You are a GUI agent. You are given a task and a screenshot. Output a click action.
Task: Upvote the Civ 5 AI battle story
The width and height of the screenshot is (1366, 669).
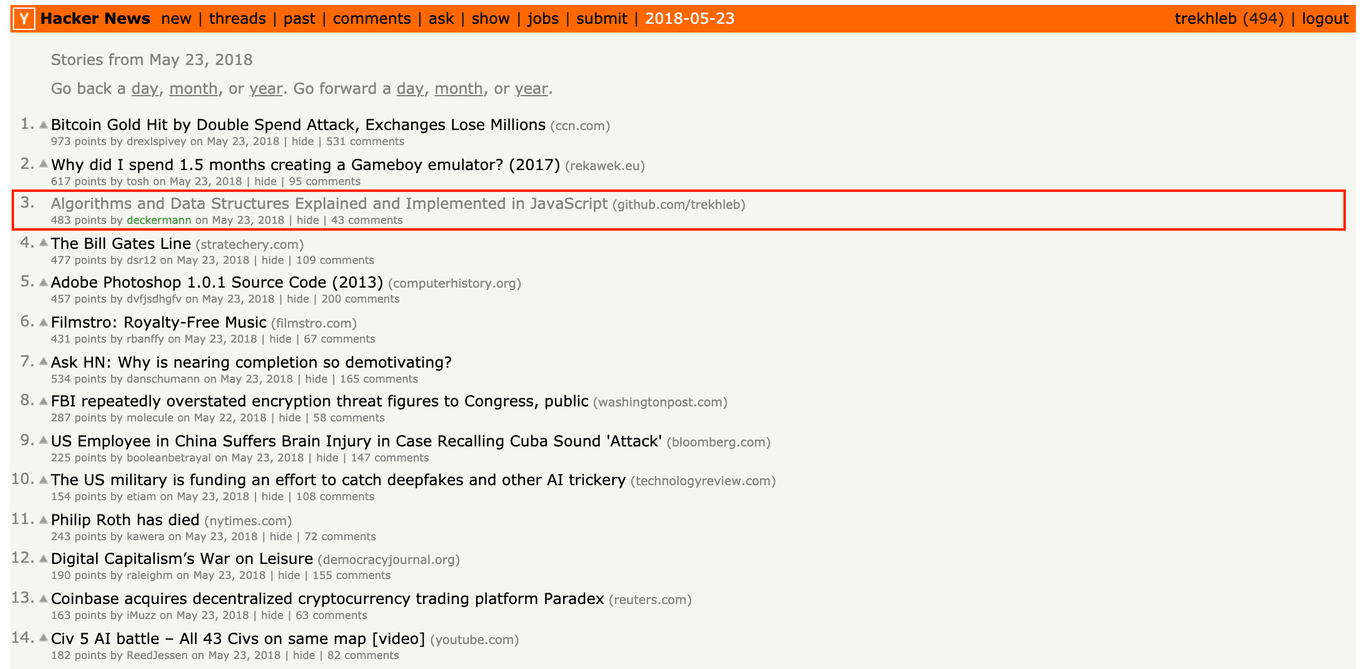coord(43,639)
